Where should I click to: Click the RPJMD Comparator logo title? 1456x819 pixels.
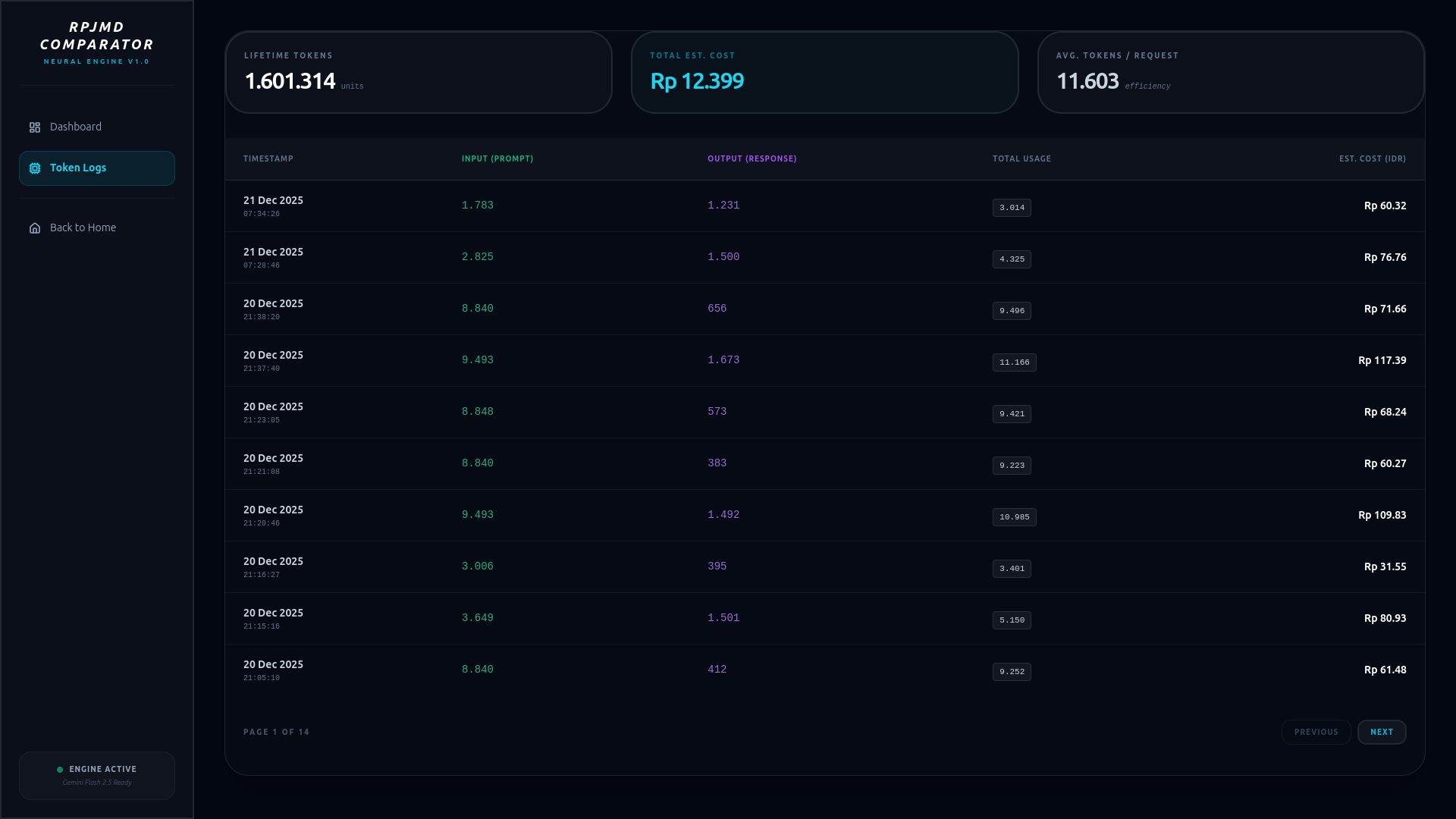[x=97, y=36]
